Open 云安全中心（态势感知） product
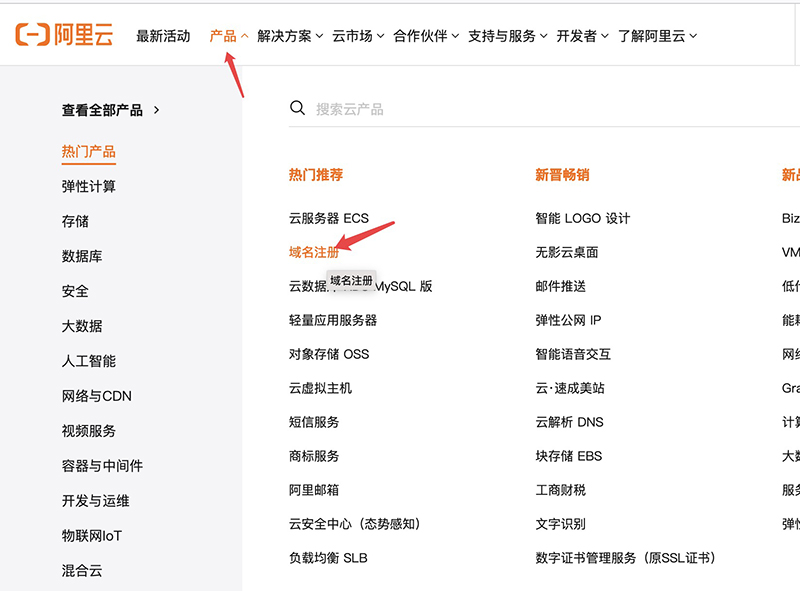 point(355,524)
